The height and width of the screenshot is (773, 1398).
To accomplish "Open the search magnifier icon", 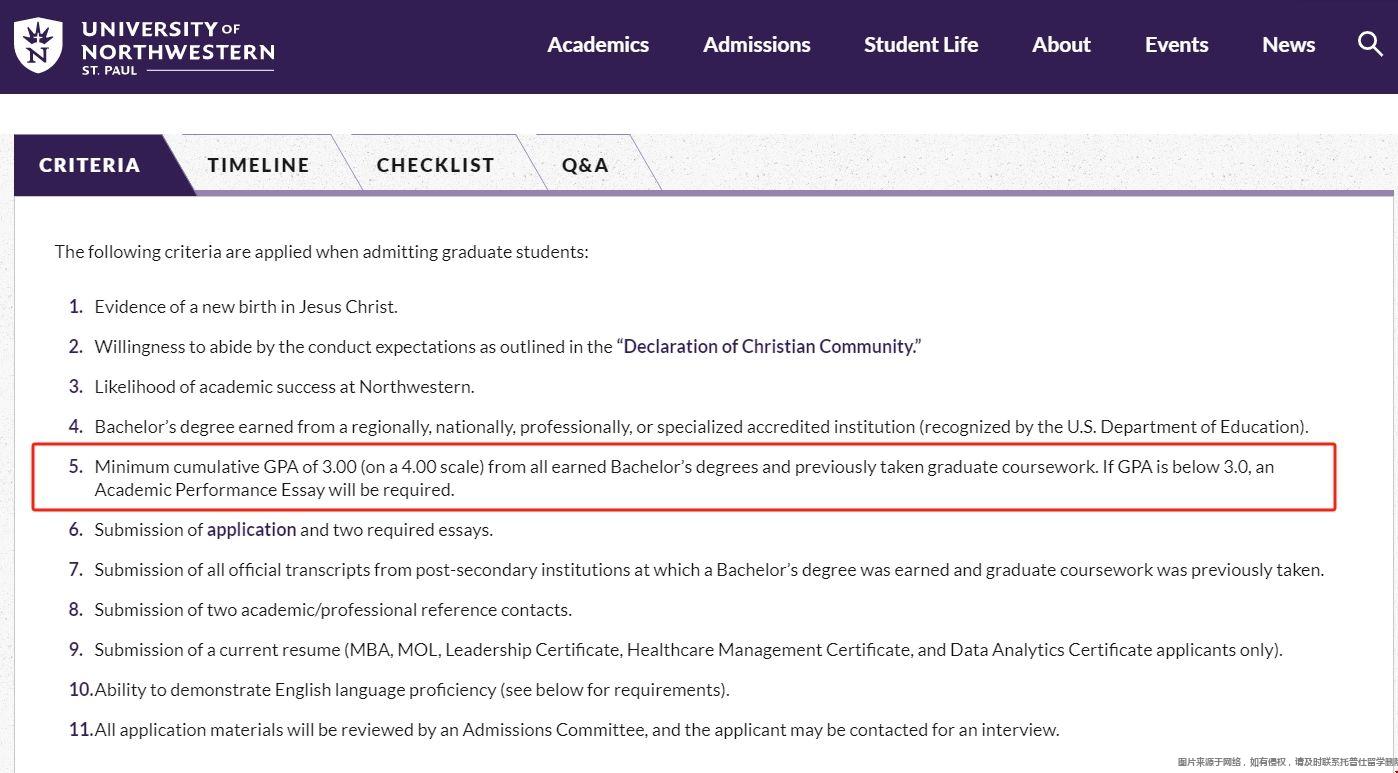I will click(1369, 44).
